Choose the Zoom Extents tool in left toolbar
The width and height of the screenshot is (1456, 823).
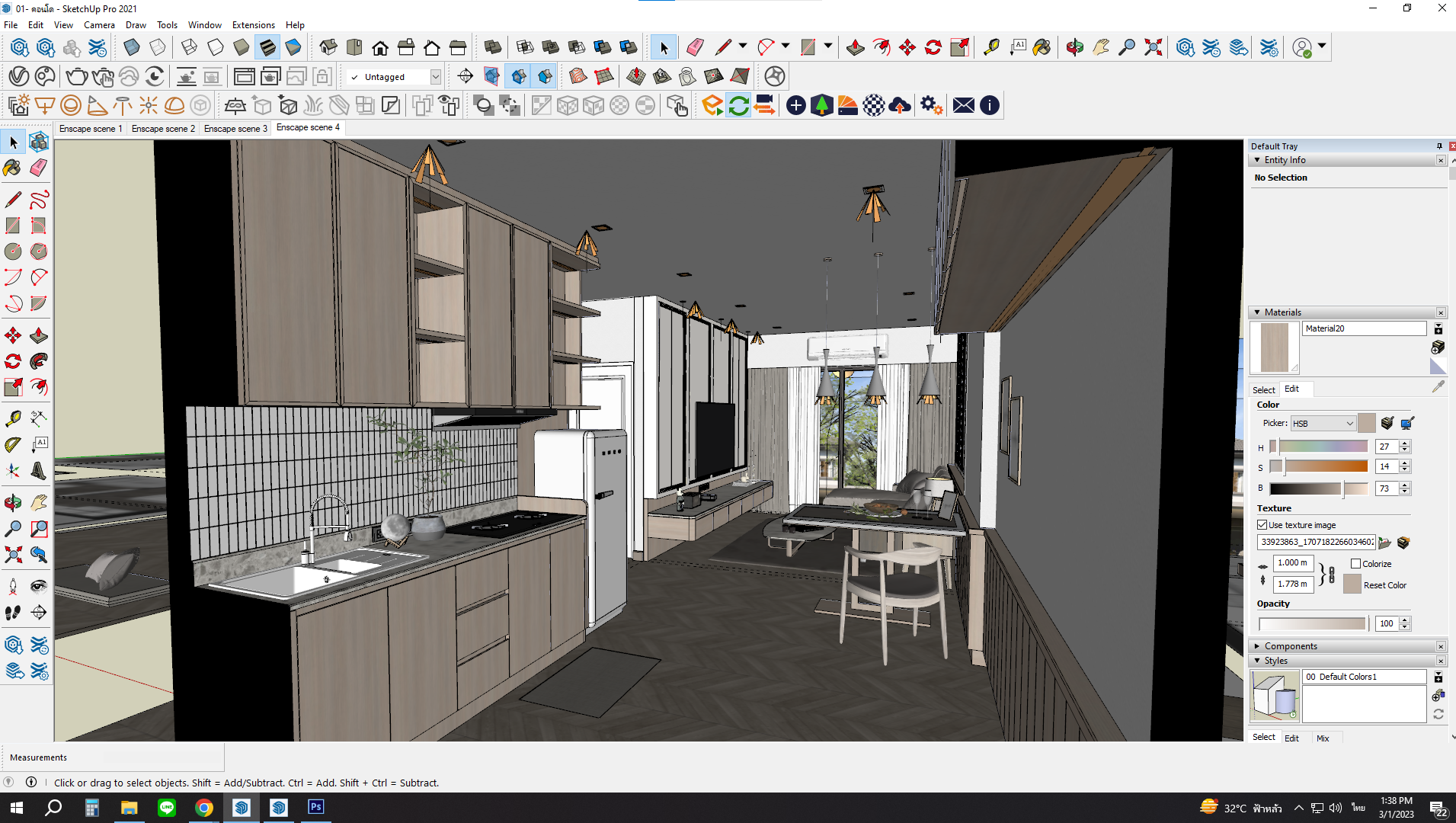[x=12, y=554]
